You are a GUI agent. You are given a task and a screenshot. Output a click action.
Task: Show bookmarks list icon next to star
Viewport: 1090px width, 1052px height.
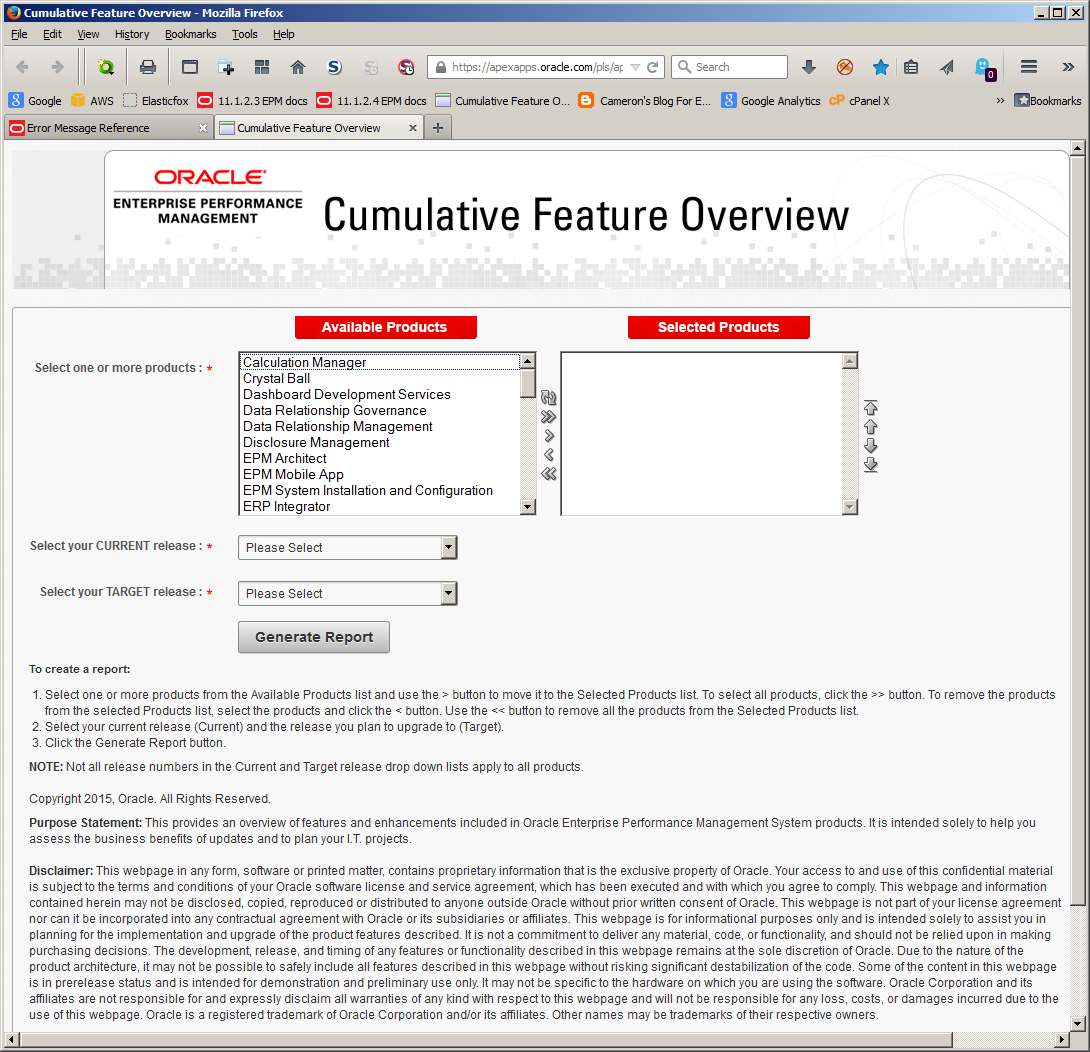coord(911,67)
